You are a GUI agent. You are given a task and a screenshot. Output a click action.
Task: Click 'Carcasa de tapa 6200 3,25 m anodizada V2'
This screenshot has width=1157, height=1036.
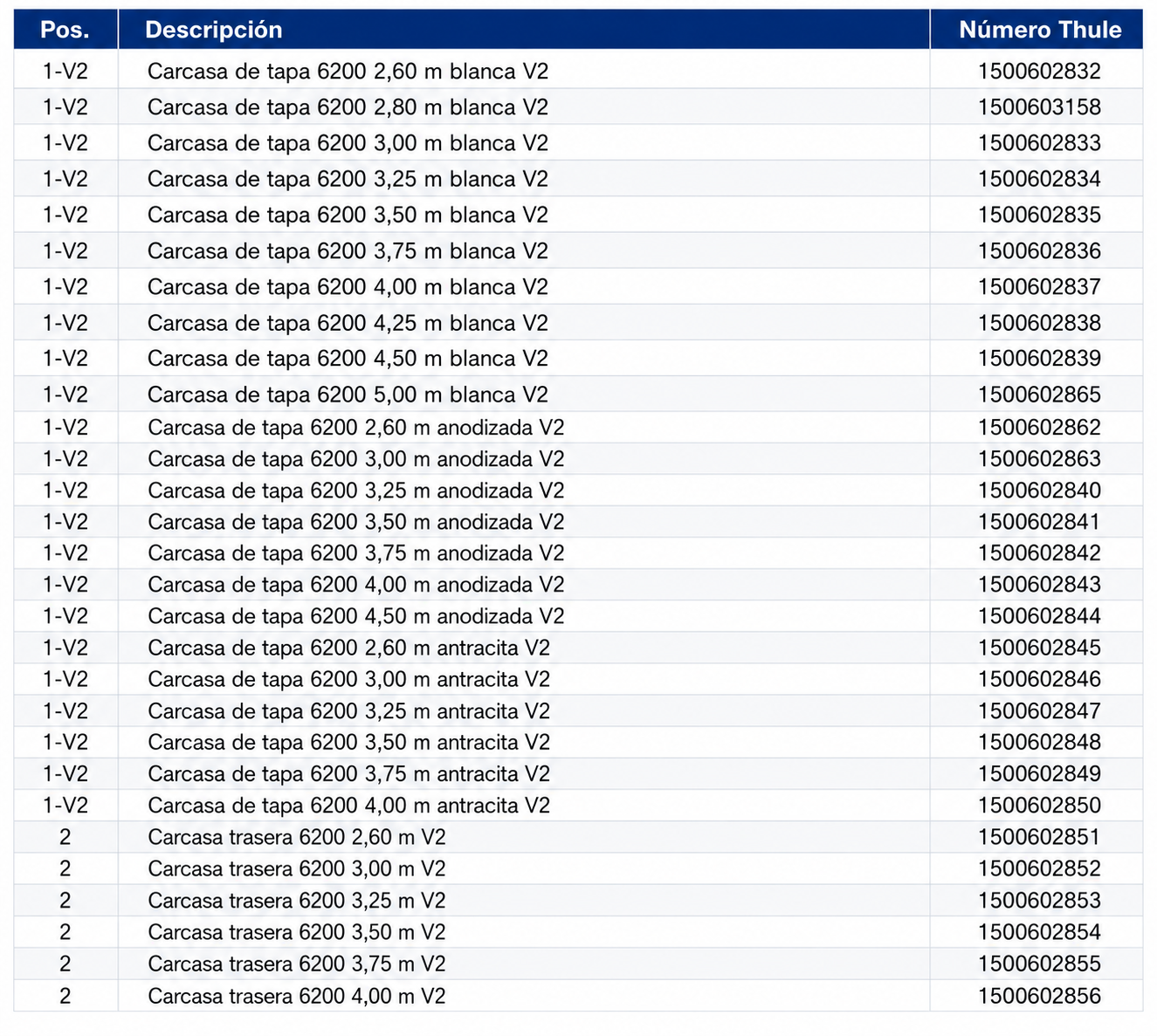pos(356,491)
